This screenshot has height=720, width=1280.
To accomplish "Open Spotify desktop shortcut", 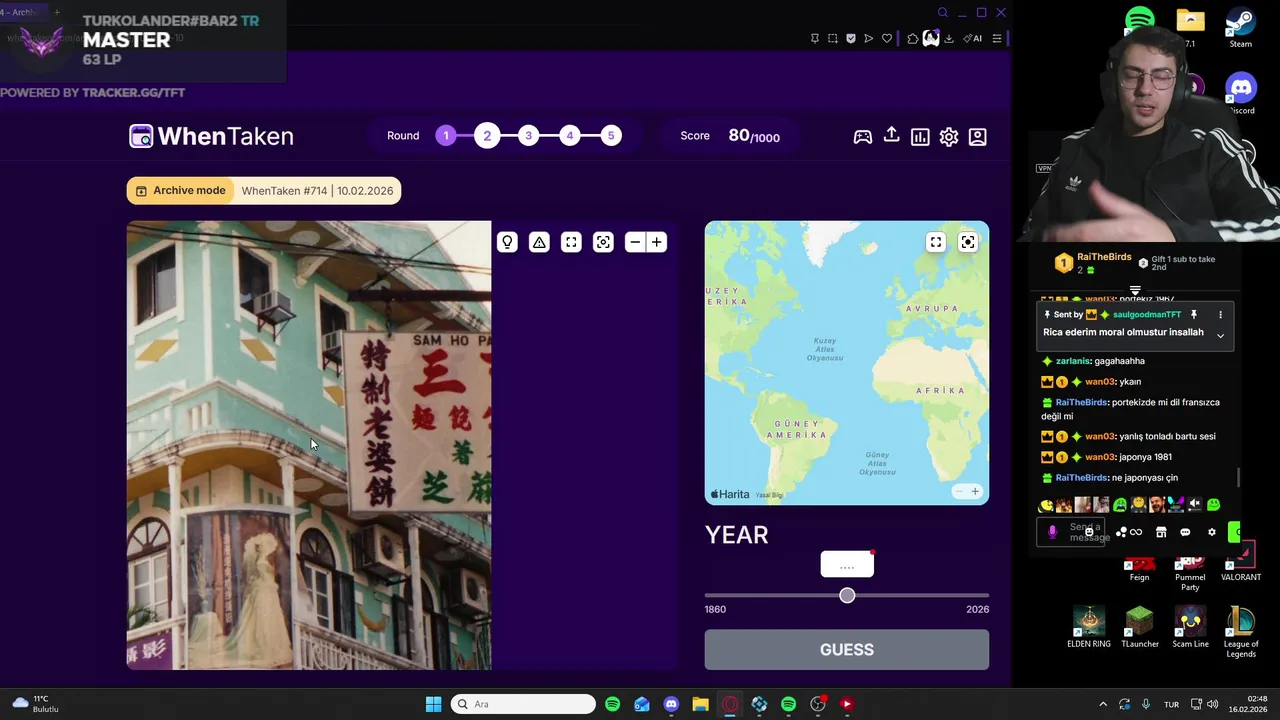I will click(1140, 20).
